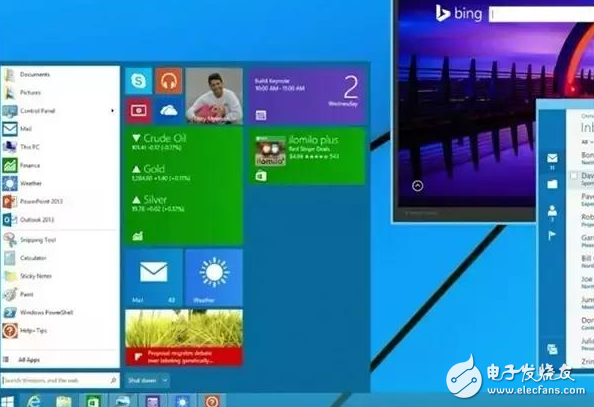Expand the Control Panel submenu arrow

point(113,111)
